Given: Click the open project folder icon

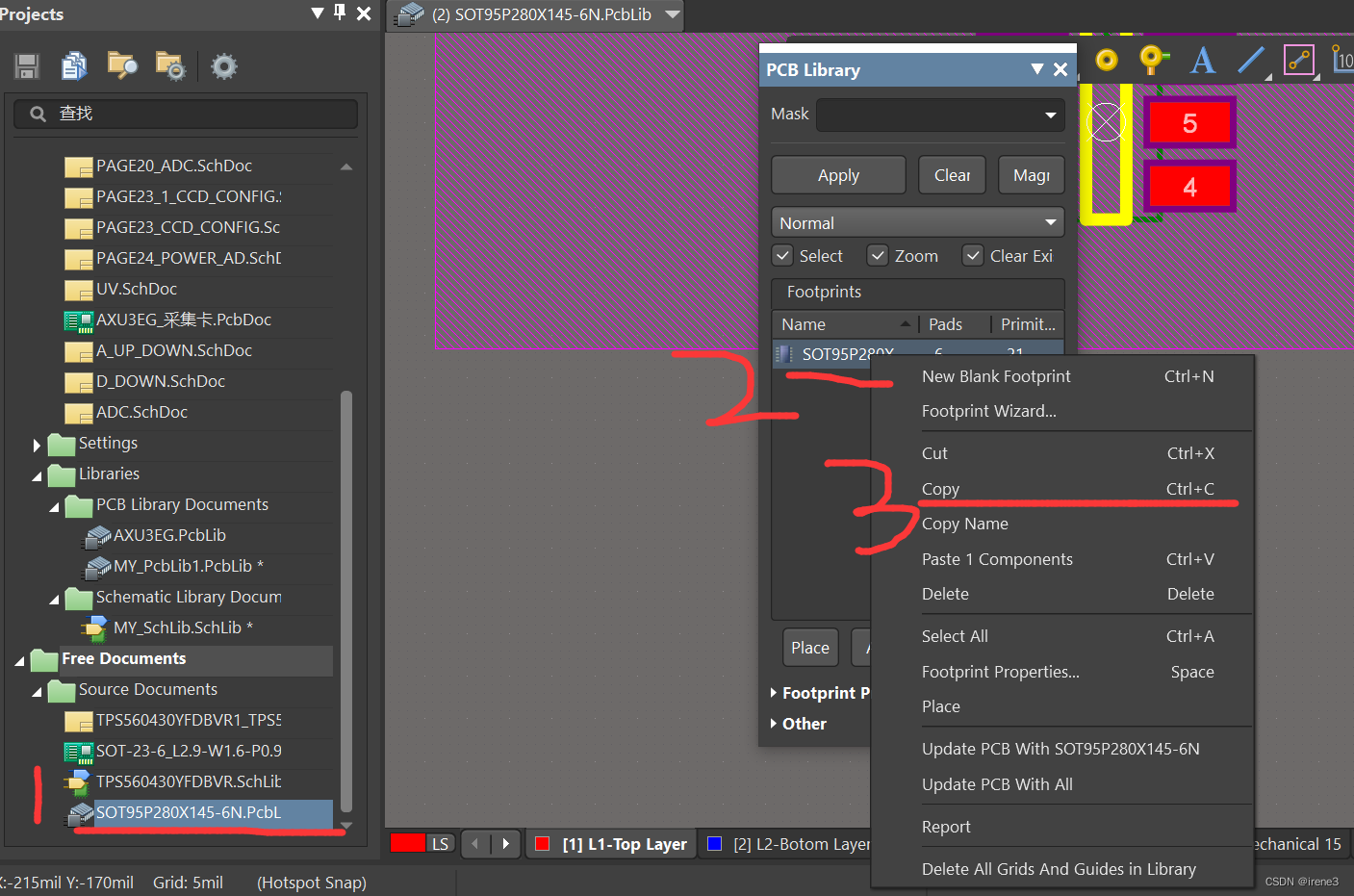Looking at the screenshot, I should coord(122,65).
